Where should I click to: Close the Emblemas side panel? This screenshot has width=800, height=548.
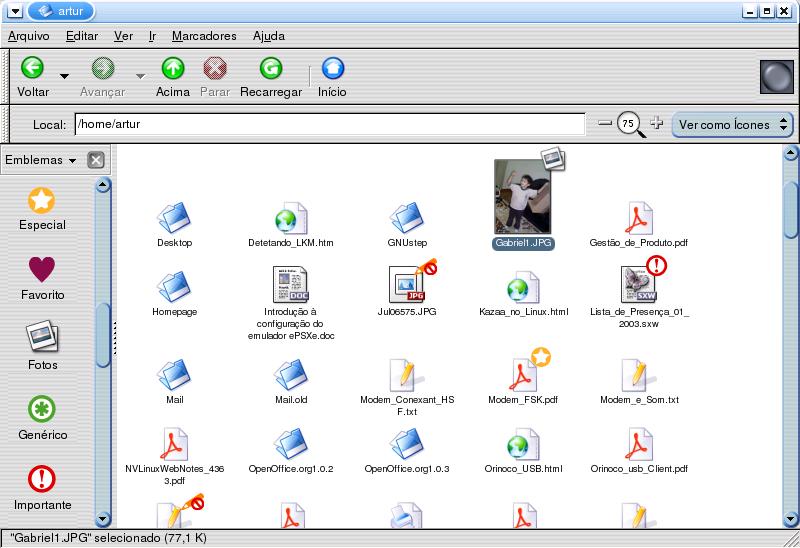(95, 160)
